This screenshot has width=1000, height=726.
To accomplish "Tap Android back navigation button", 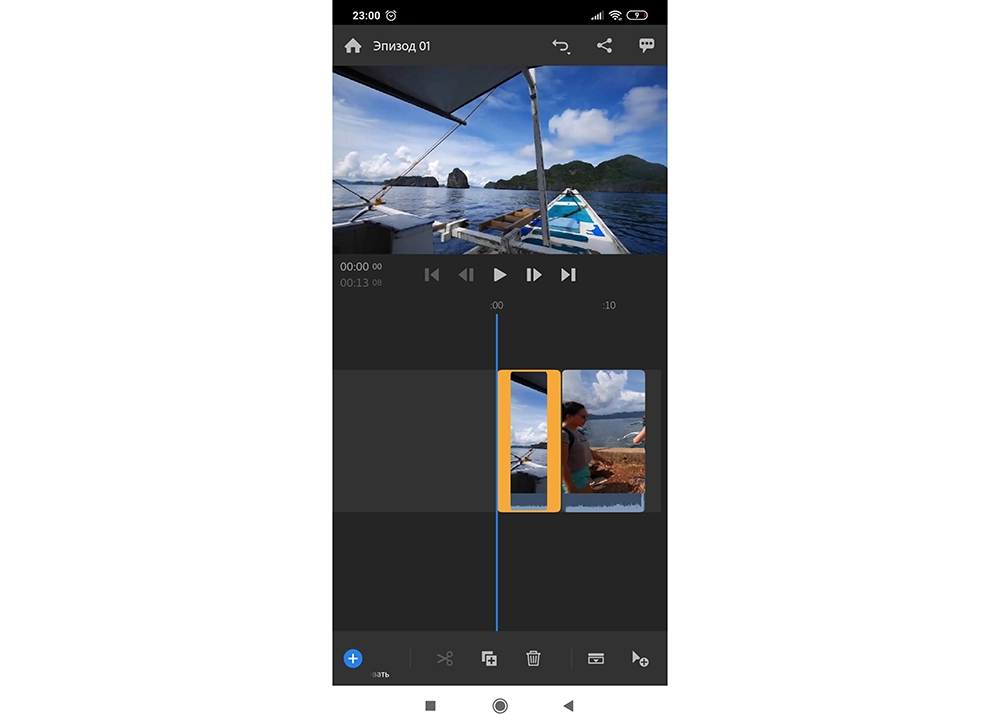I will pos(568,706).
